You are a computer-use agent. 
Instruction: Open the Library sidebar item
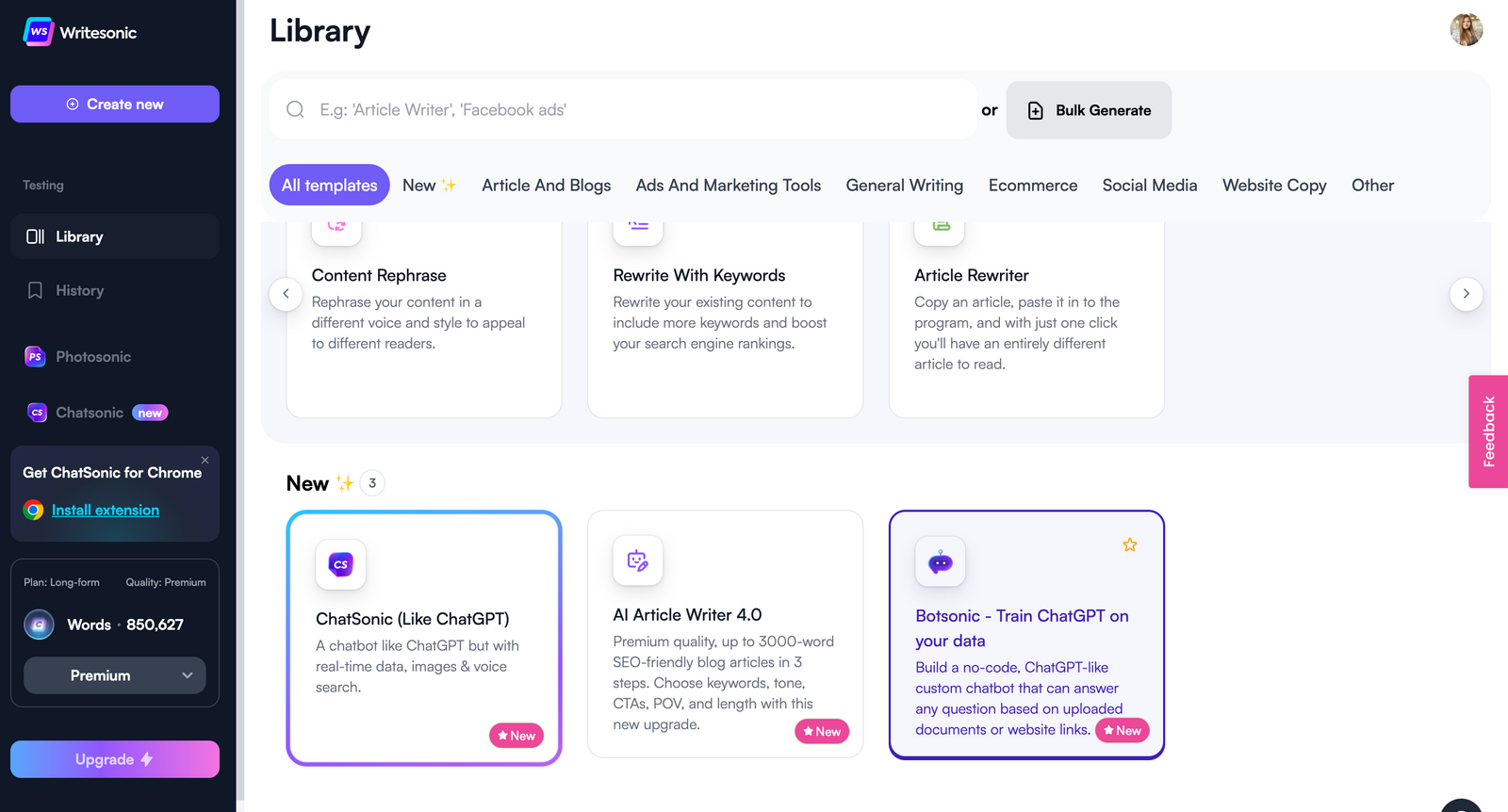point(115,236)
